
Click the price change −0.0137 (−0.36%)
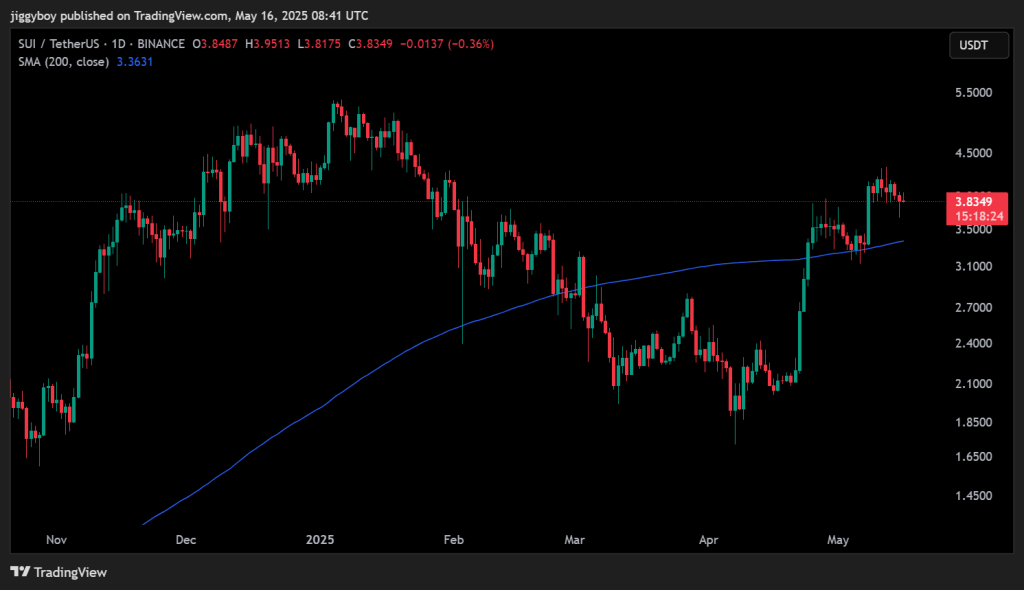[x=447, y=44]
